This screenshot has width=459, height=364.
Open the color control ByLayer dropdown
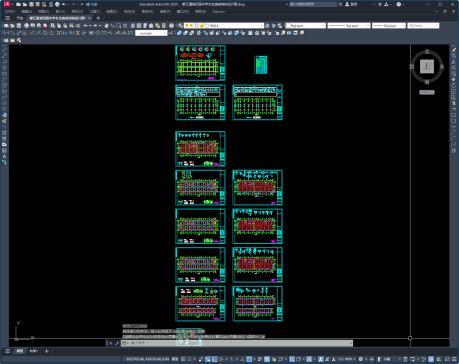(x=306, y=26)
